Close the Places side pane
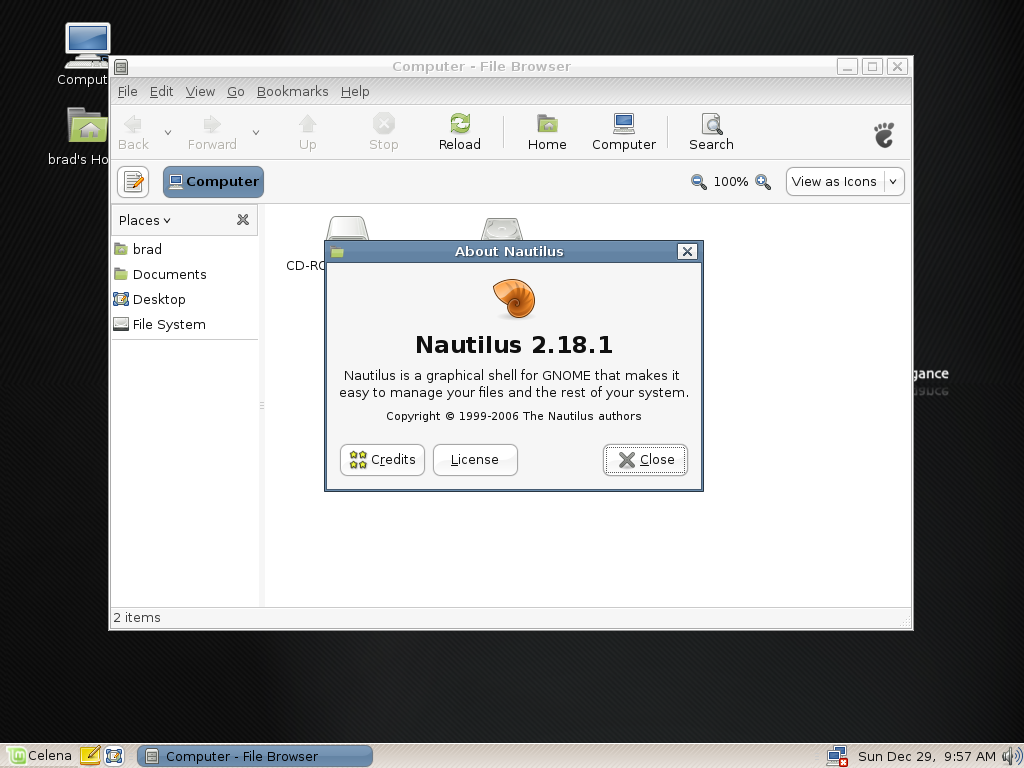Viewport: 1024px width, 768px height. (x=243, y=220)
